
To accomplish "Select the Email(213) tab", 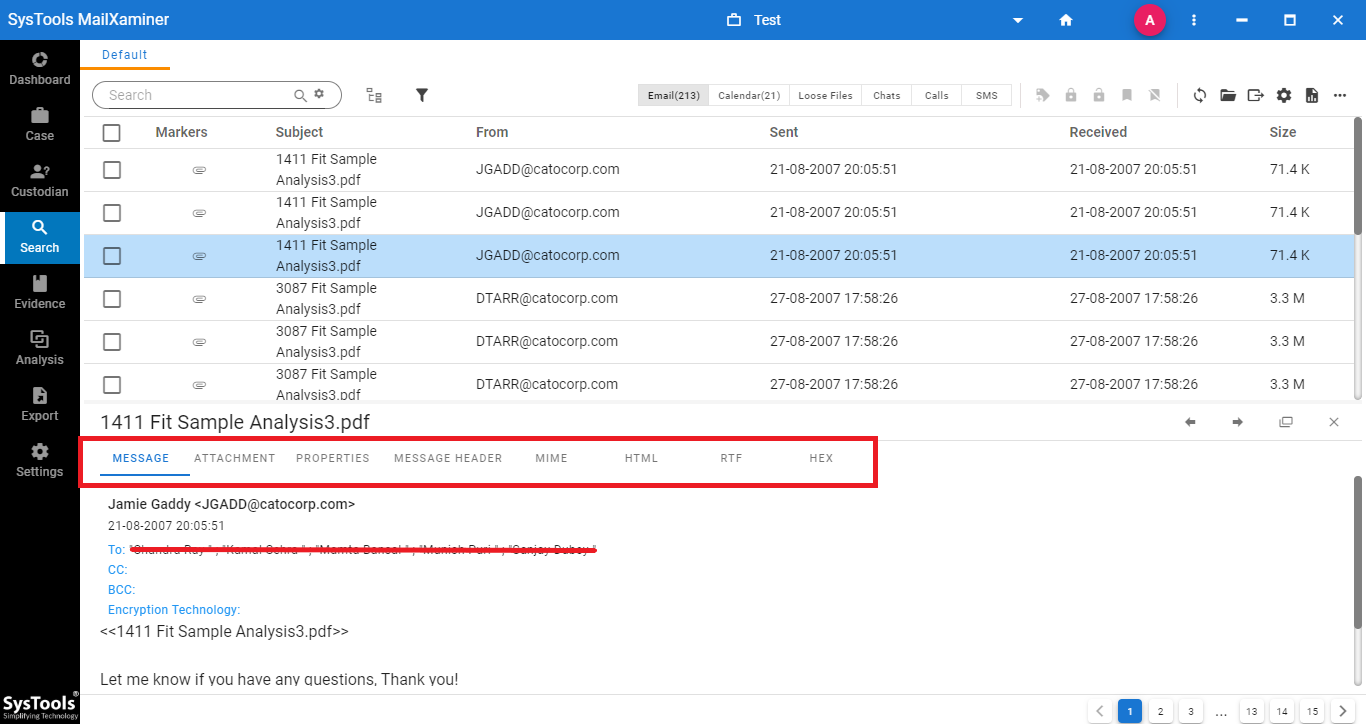I will 674,95.
